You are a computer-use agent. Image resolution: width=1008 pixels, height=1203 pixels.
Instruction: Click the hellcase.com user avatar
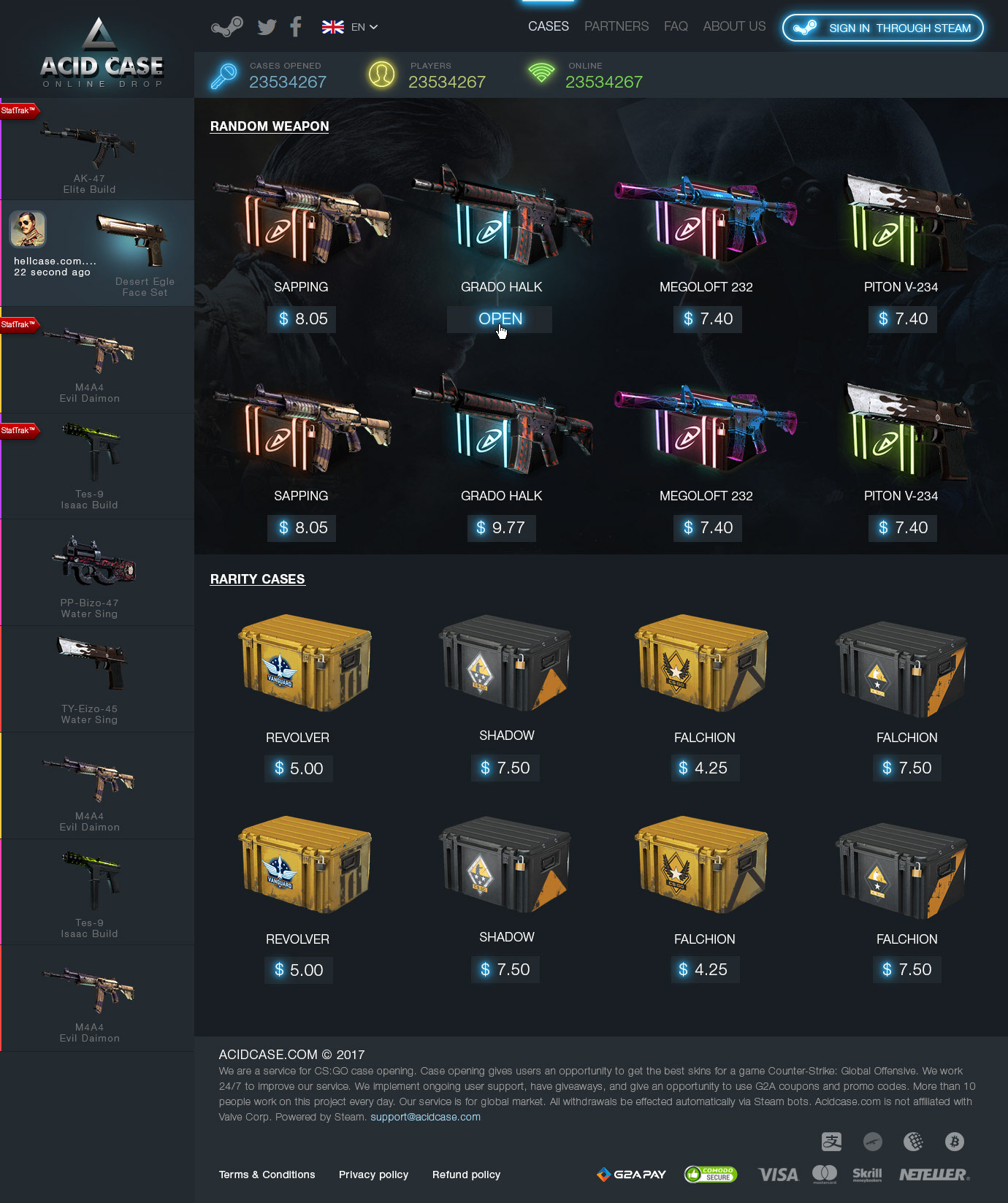click(28, 229)
